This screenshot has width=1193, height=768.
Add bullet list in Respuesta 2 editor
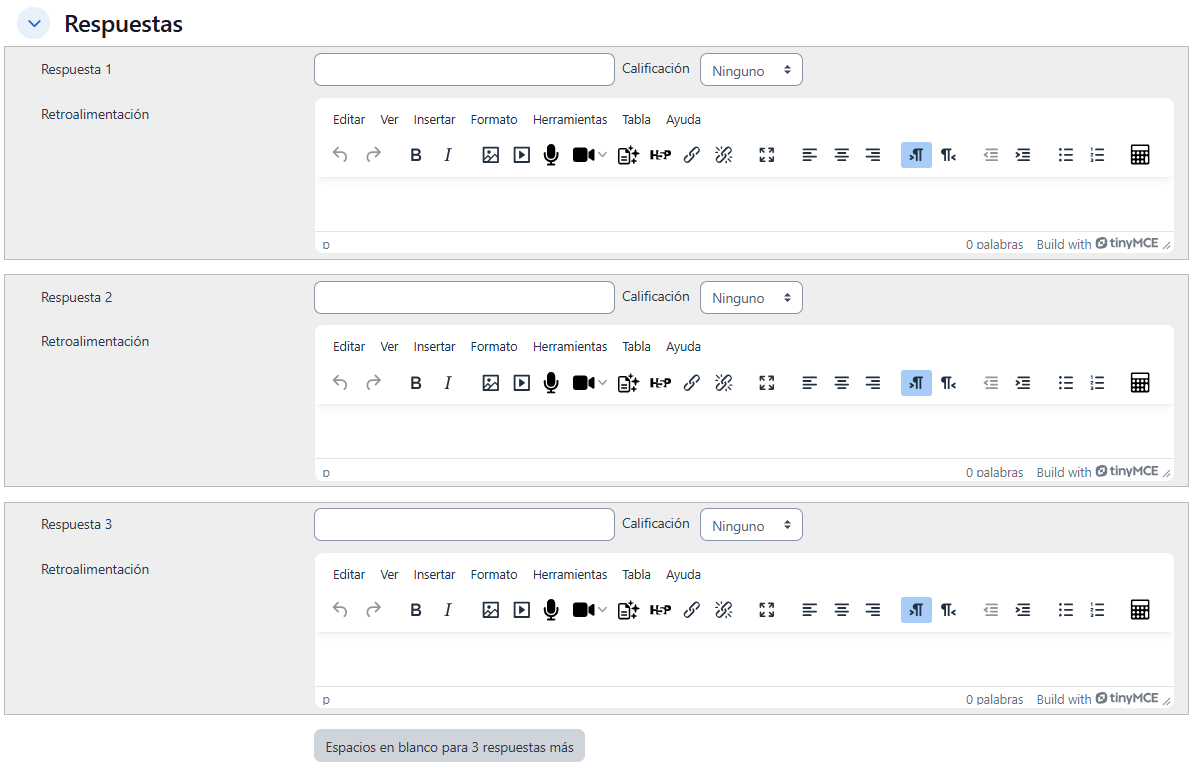pyautogui.click(x=1066, y=382)
